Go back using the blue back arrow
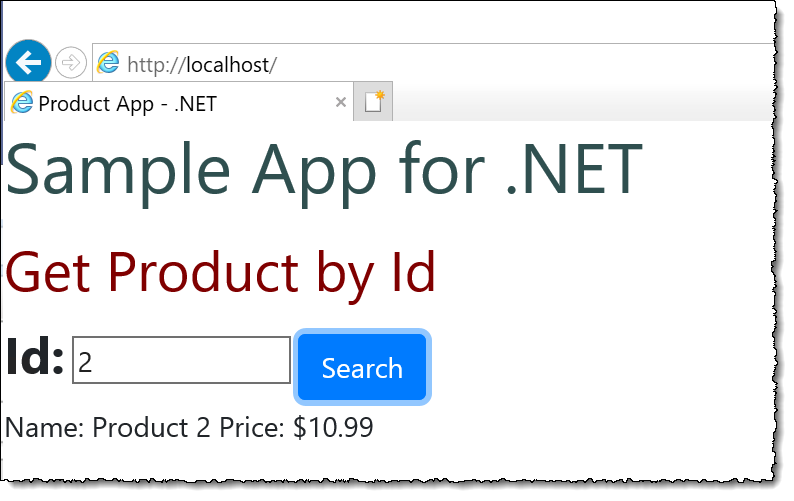 point(28,62)
